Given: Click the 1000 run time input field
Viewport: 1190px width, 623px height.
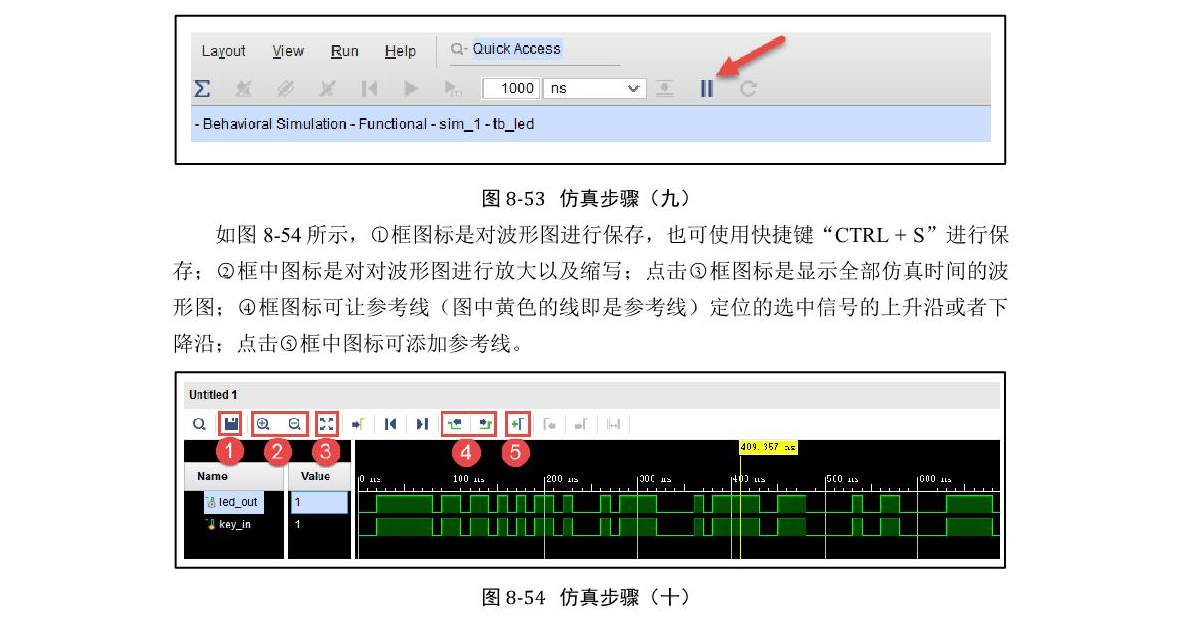Looking at the screenshot, I should (x=511, y=88).
